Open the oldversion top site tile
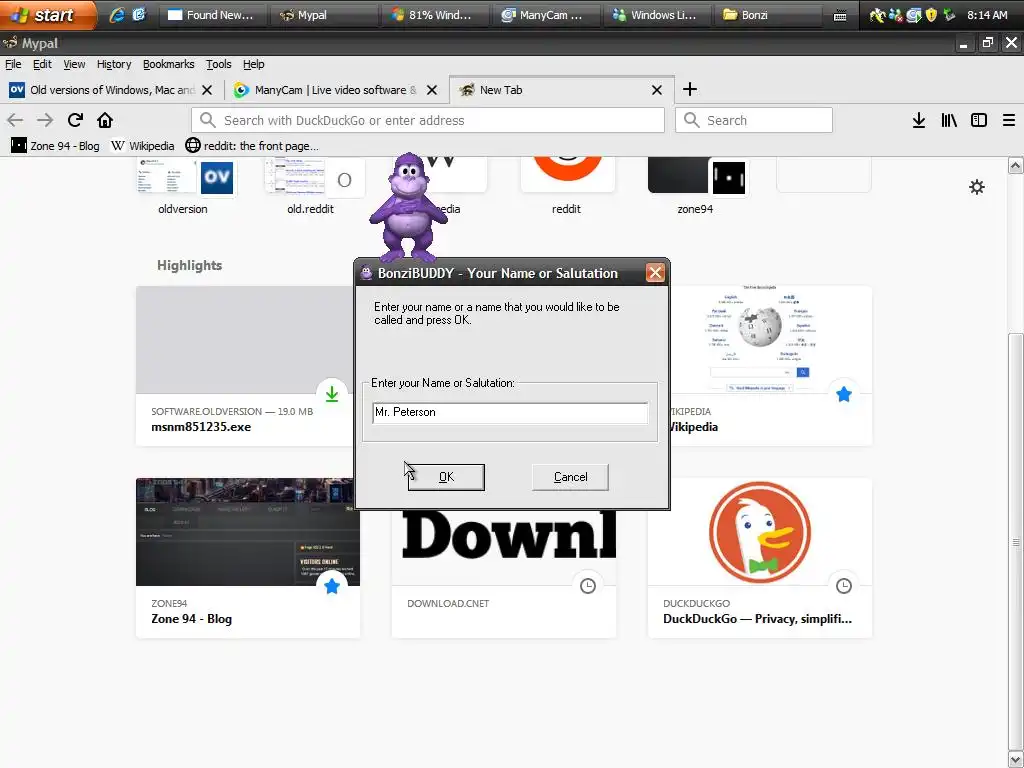 (185, 186)
